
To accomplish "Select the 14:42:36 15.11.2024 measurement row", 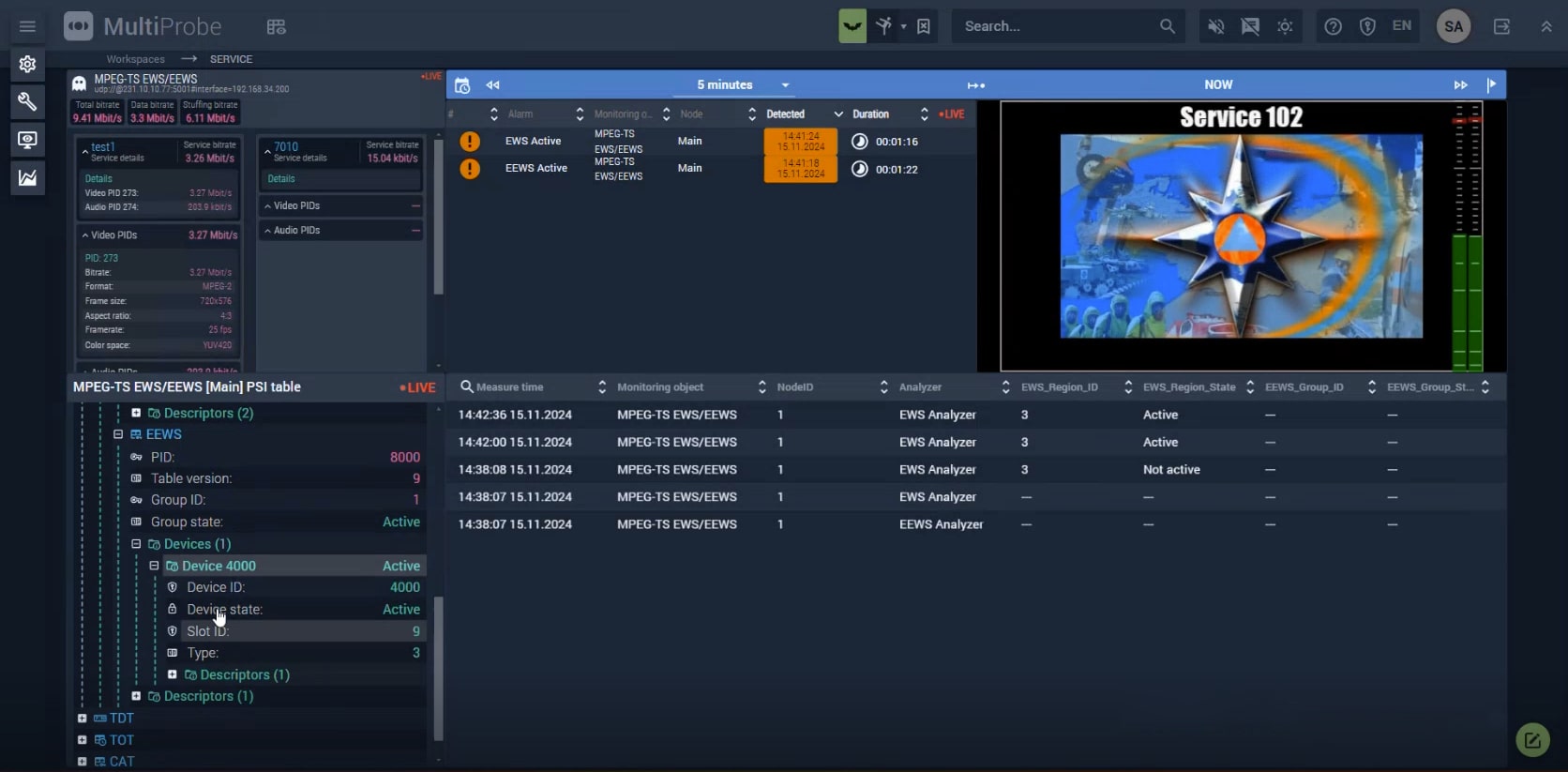I will click(976, 415).
